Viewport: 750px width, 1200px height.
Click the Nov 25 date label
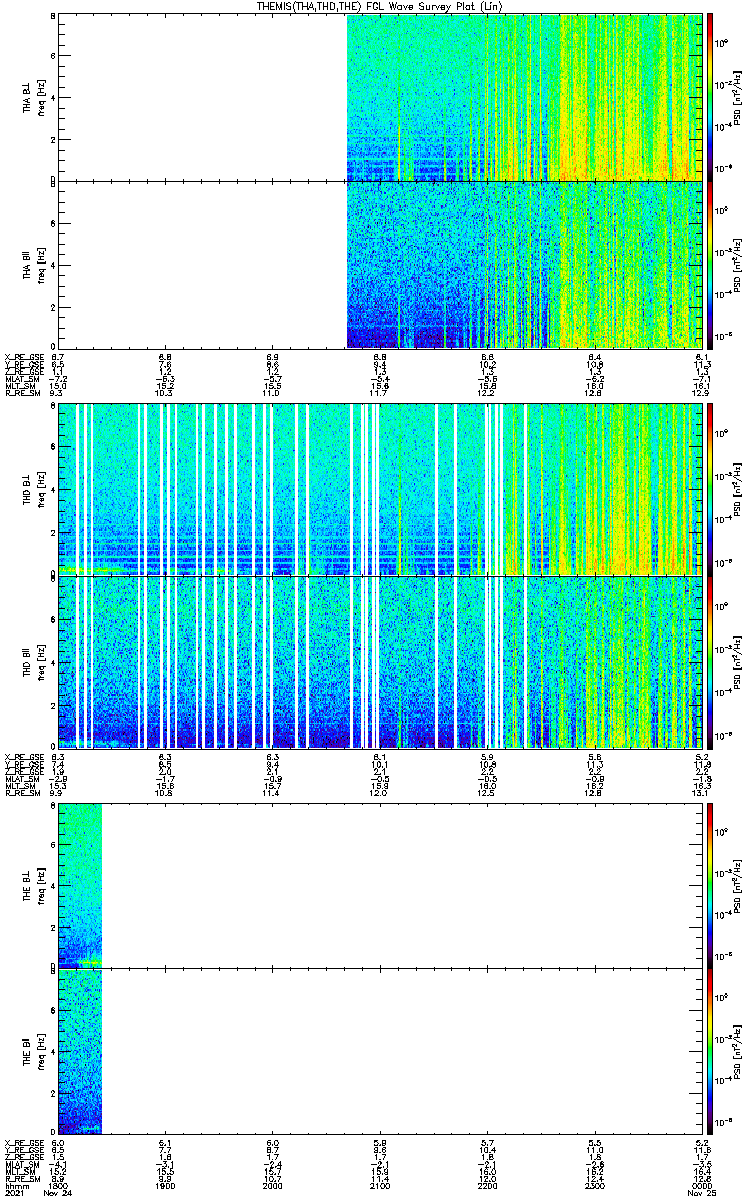click(x=700, y=1193)
